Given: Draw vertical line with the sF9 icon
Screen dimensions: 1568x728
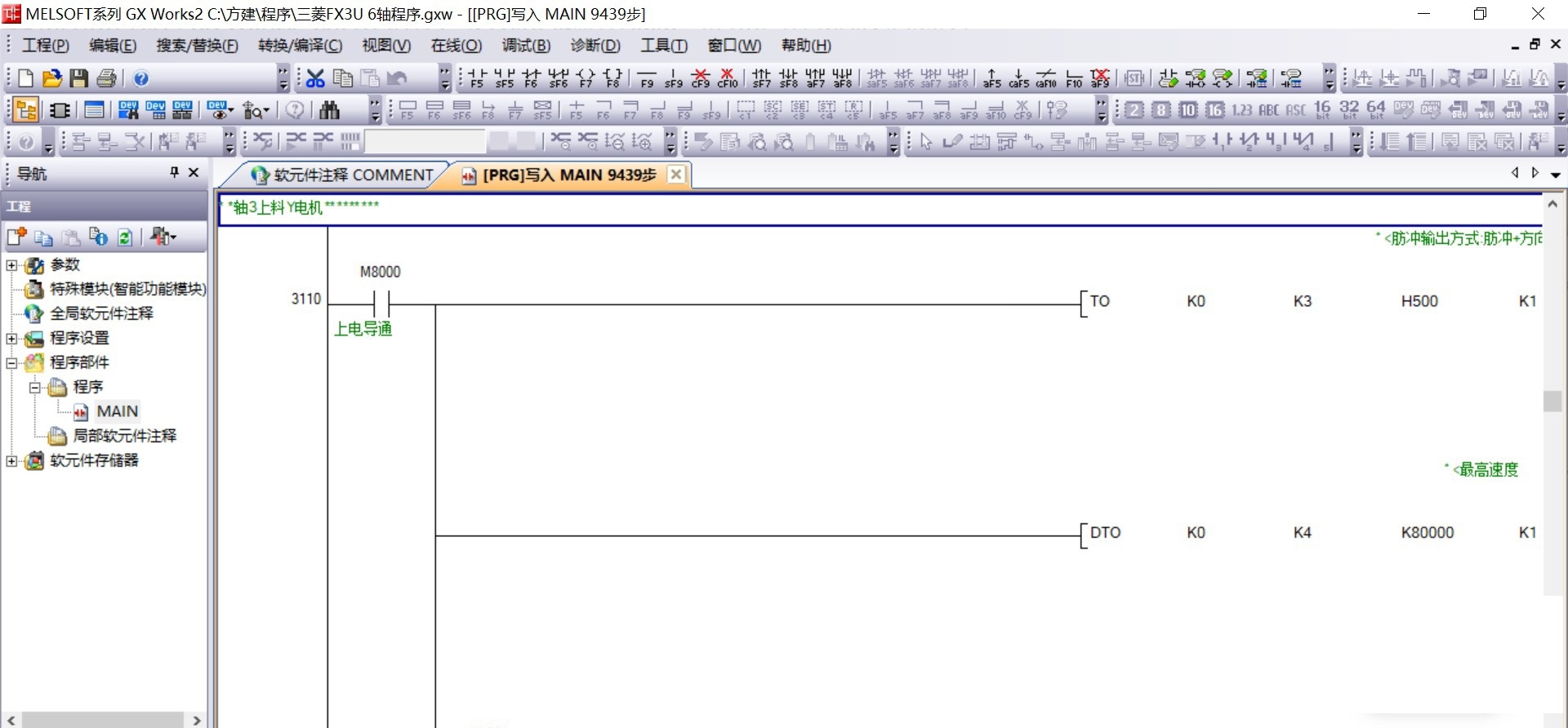Looking at the screenshot, I should pos(674,78).
